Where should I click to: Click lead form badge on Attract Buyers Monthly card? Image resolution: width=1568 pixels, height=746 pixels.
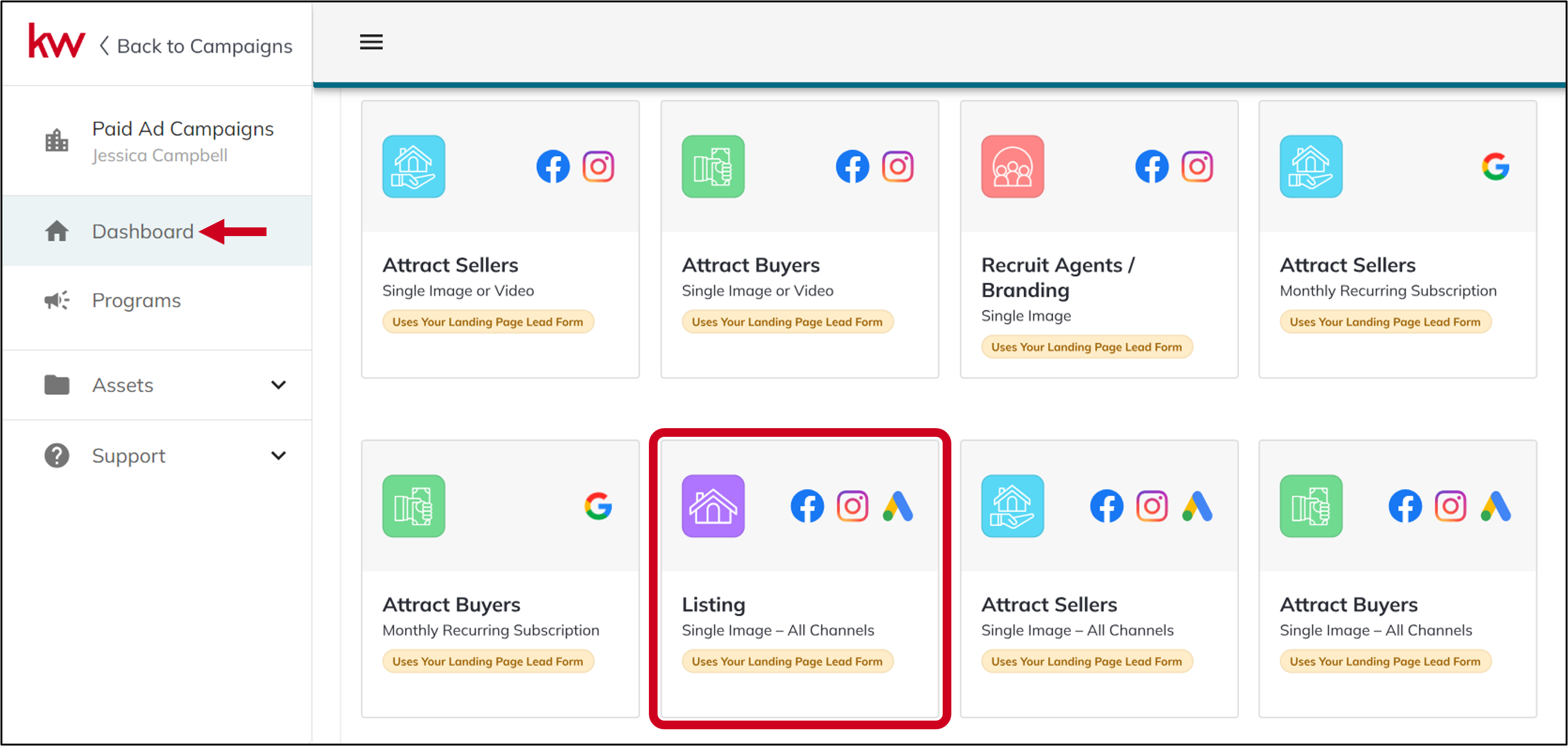[488, 661]
